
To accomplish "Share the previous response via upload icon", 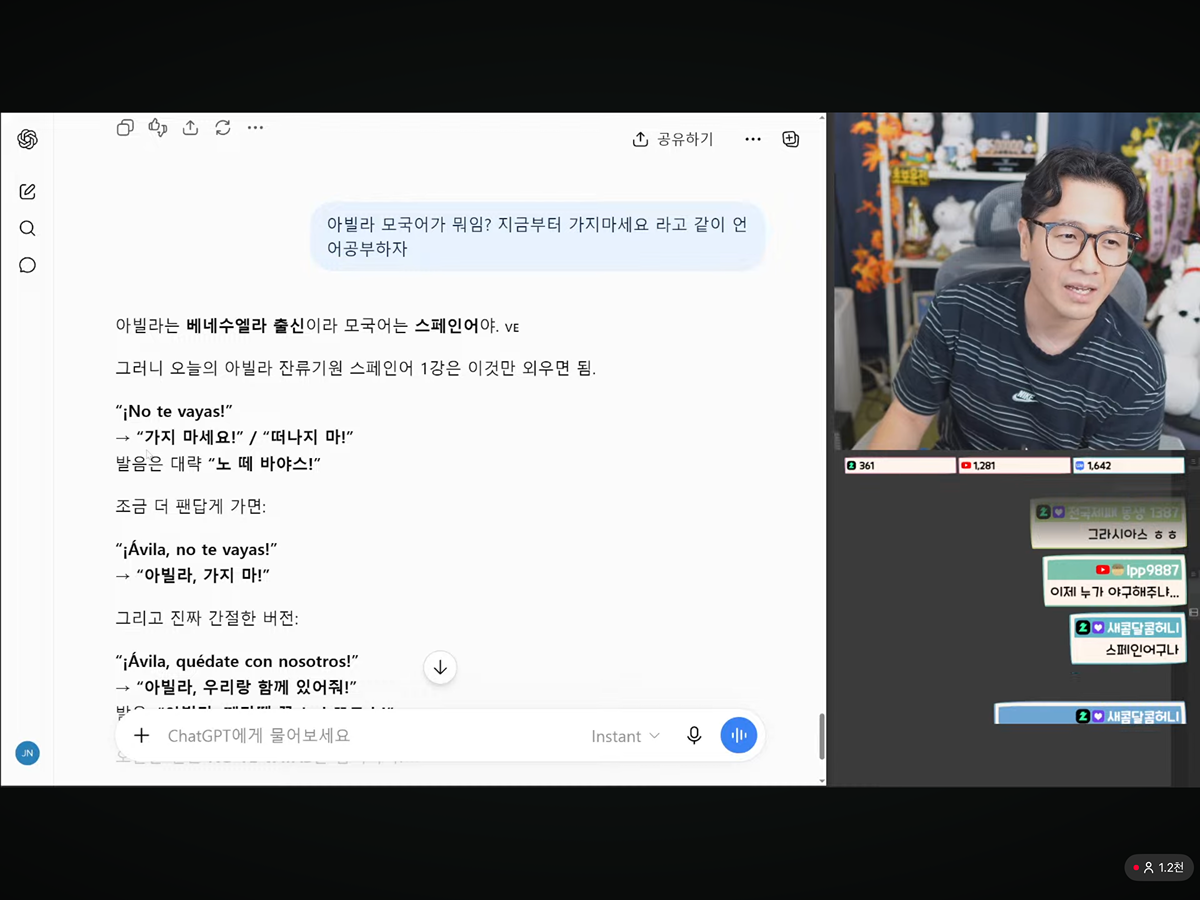I will (x=190, y=127).
